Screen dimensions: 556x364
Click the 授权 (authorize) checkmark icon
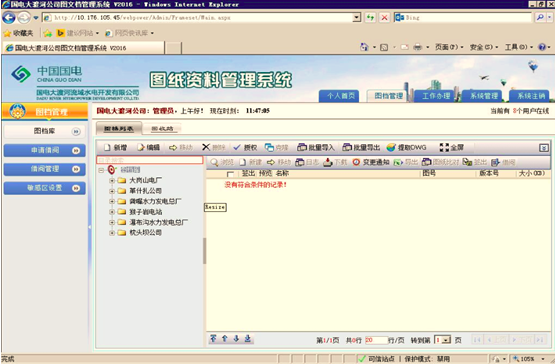point(237,147)
